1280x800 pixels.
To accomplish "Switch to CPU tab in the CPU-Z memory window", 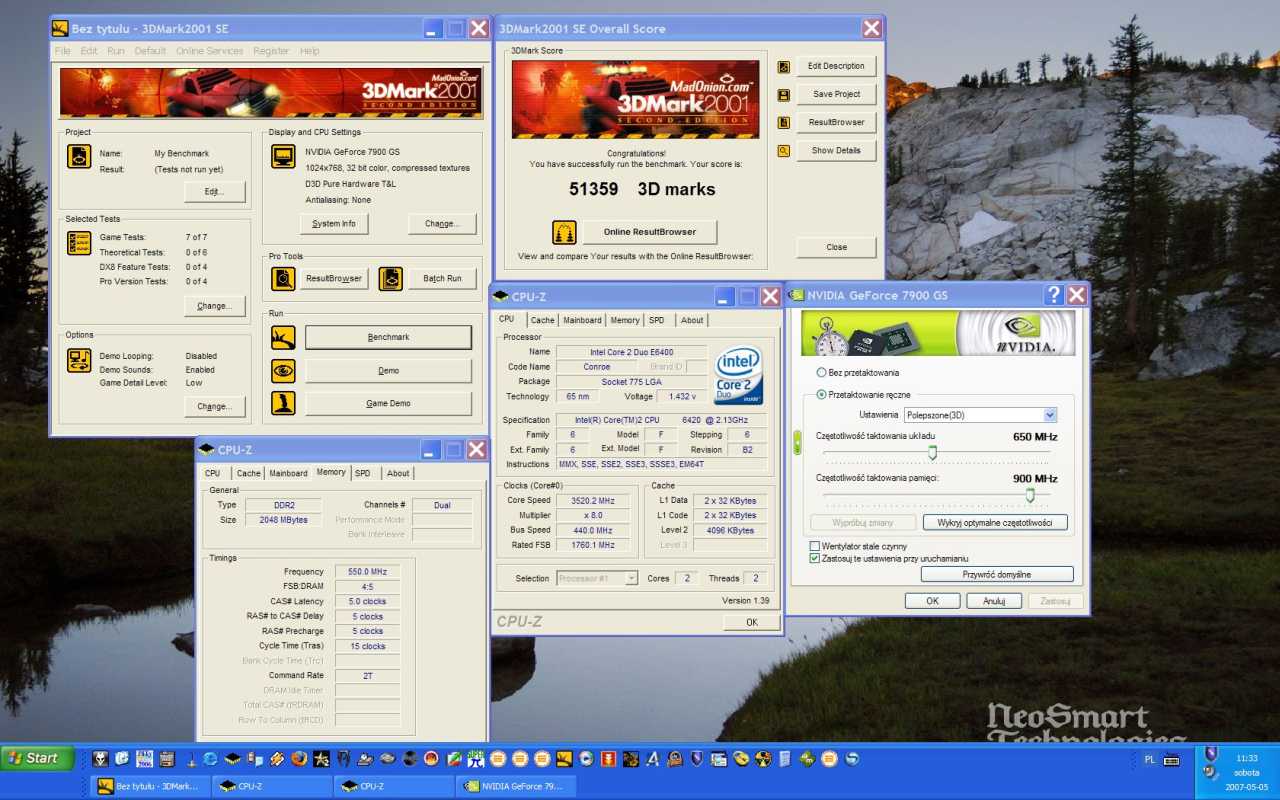I will coord(213,473).
